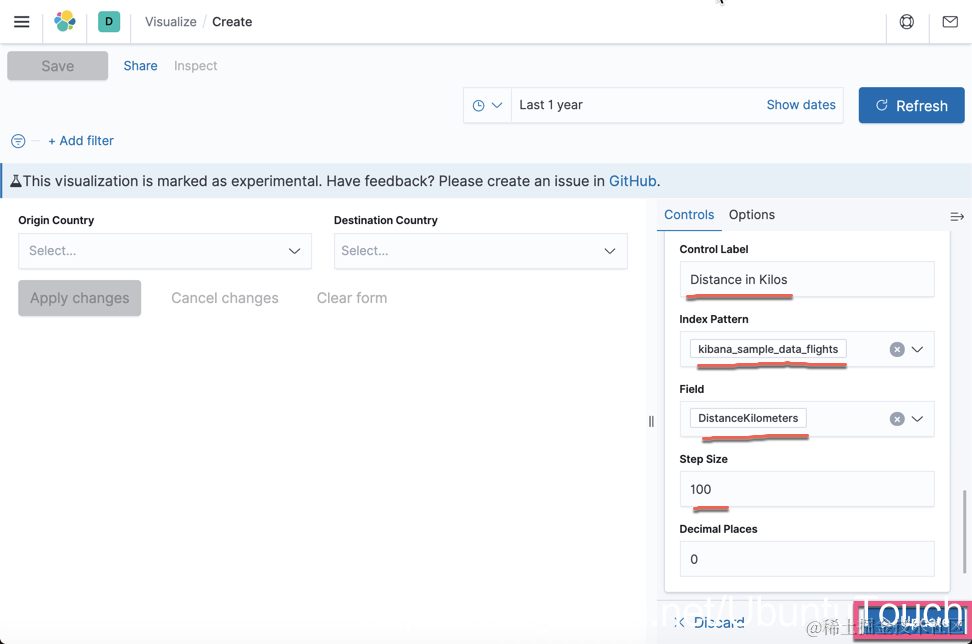This screenshot has height=644, width=972.
Task: Click the Elastic logo
Action: (x=65, y=22)
